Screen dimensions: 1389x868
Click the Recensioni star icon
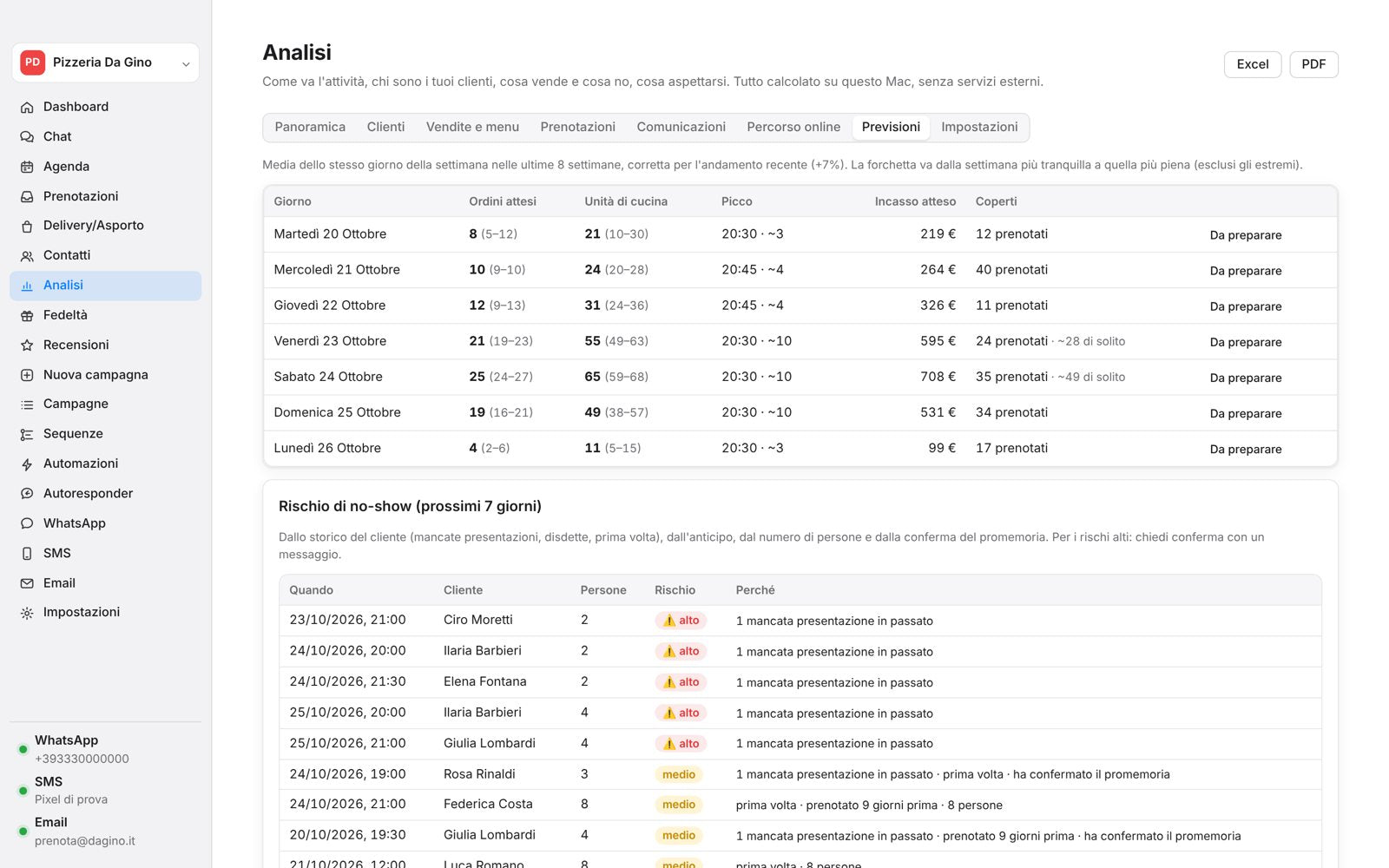(27, 345)
